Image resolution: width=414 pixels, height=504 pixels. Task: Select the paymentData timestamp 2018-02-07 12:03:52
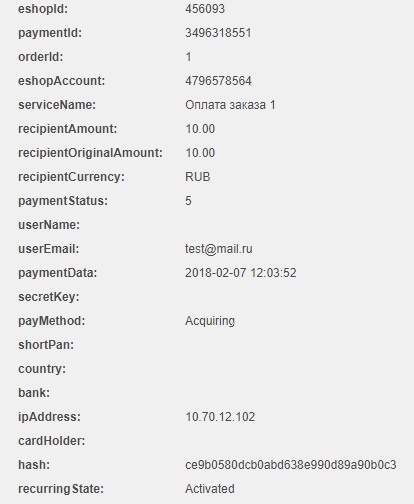(241, 273)
